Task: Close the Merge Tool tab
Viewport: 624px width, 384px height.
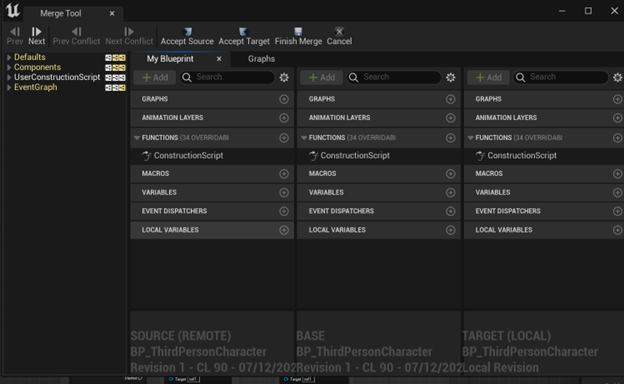Action: coord(112,14)
